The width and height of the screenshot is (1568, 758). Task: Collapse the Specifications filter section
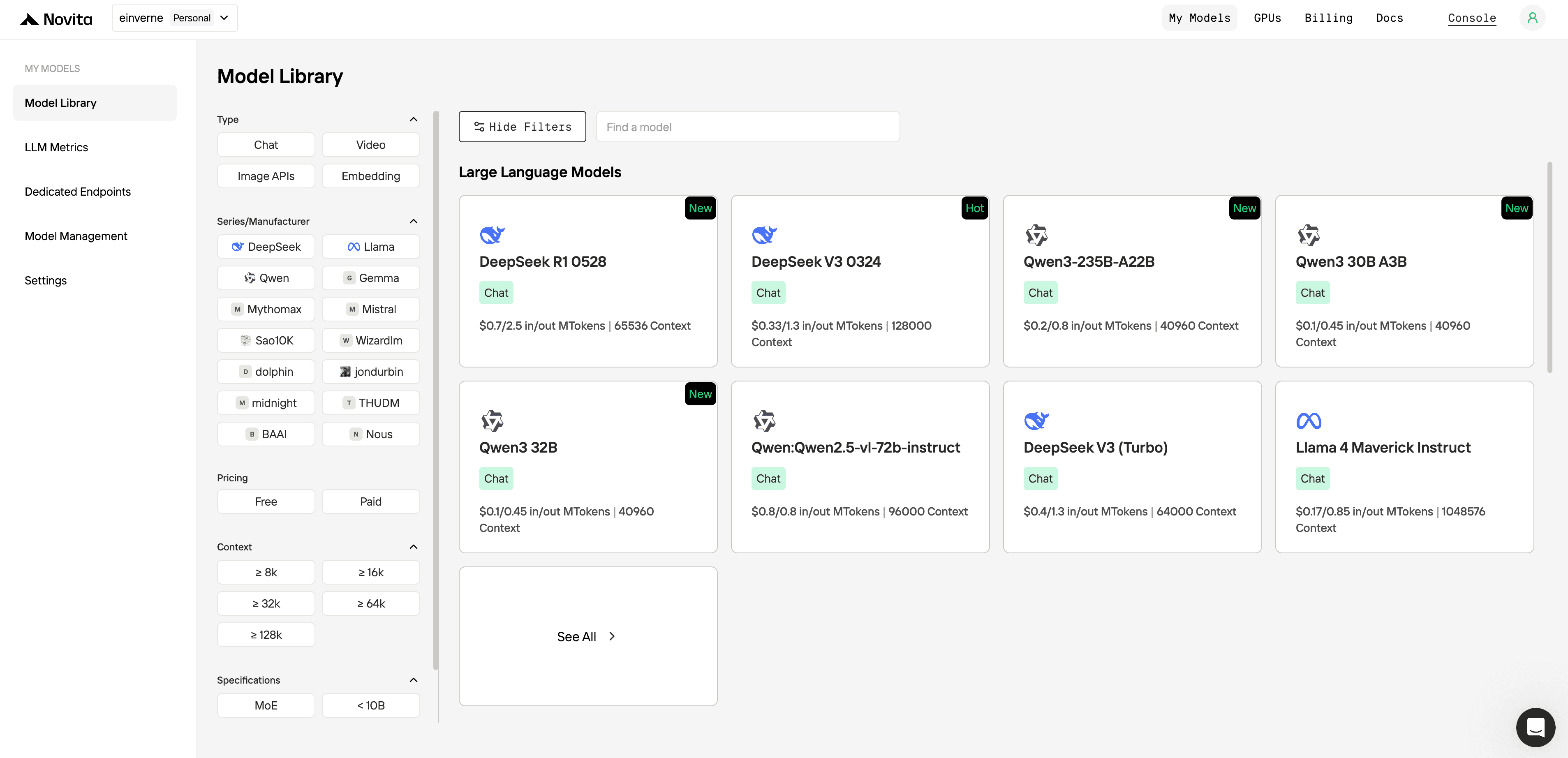click(413, 680)
